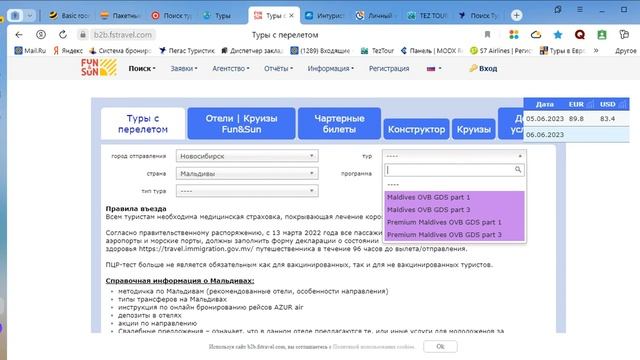Click the EUR chart icon in rates table
The height and width of the screenshot is (360, 640).
590,104
